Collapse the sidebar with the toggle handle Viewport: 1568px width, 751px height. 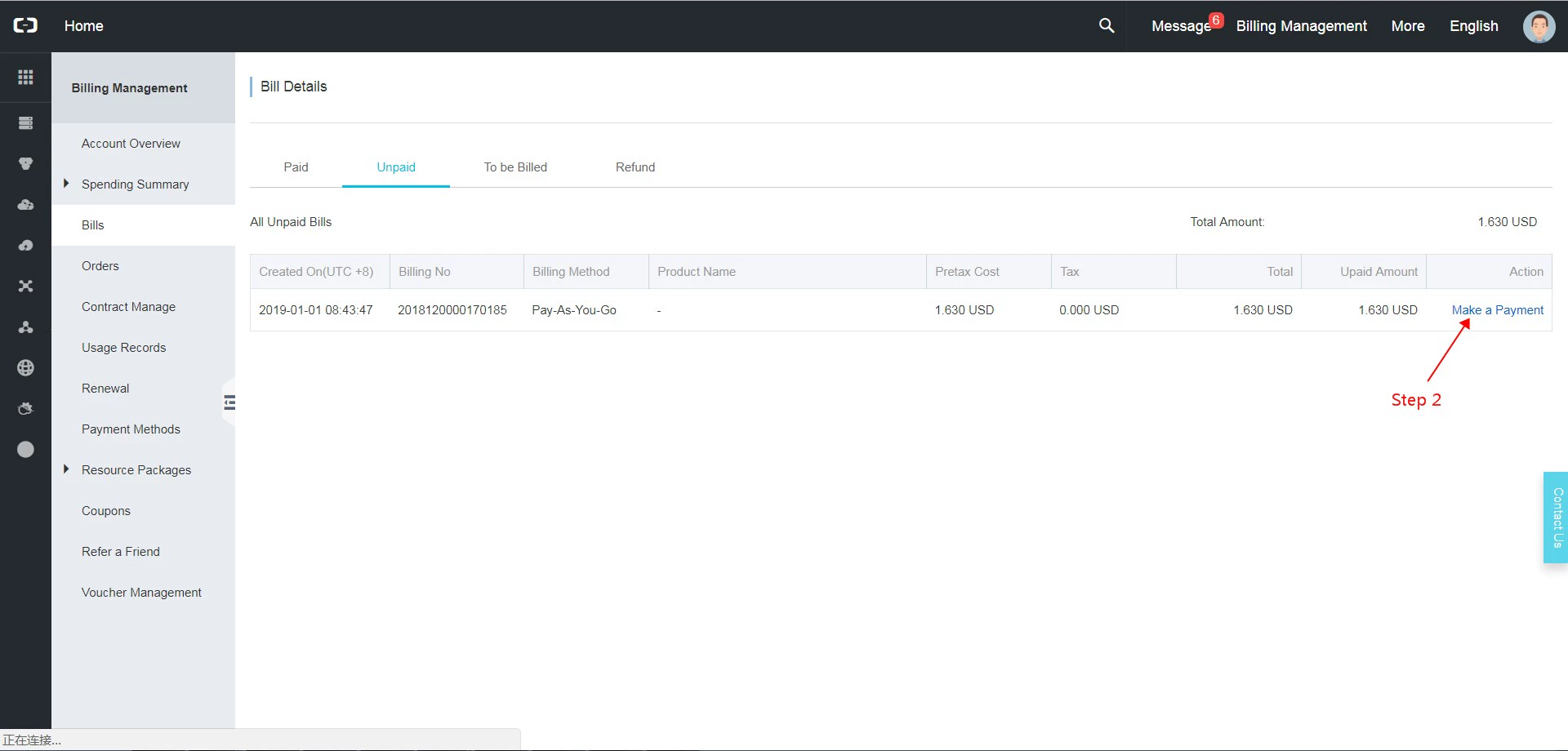(x=229, y=402)
